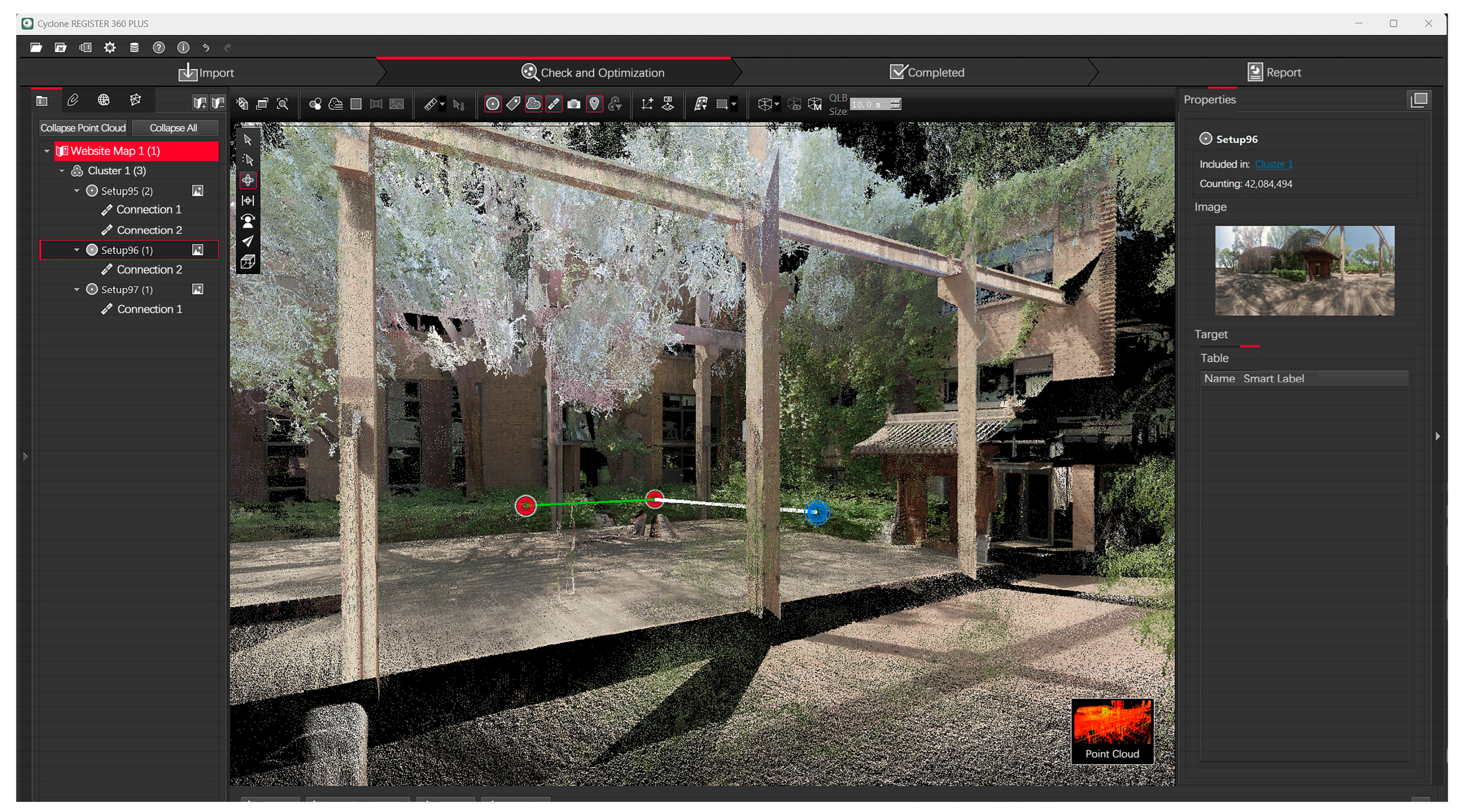Collapse the Cluster 1 tree node
1459x812 pixels.
[x=62, y=170]
